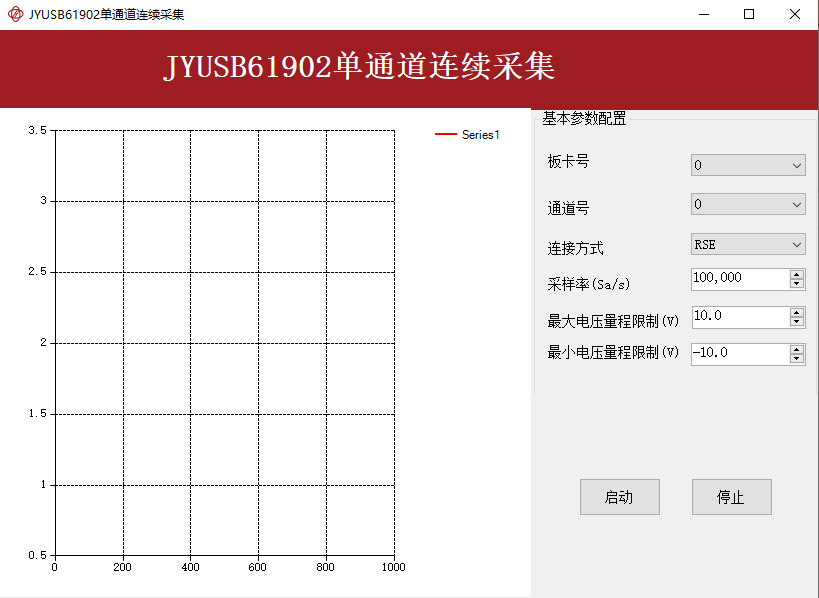Increase the 采样率 value with up arrow
819x598 pixels.
coord(797,274)
